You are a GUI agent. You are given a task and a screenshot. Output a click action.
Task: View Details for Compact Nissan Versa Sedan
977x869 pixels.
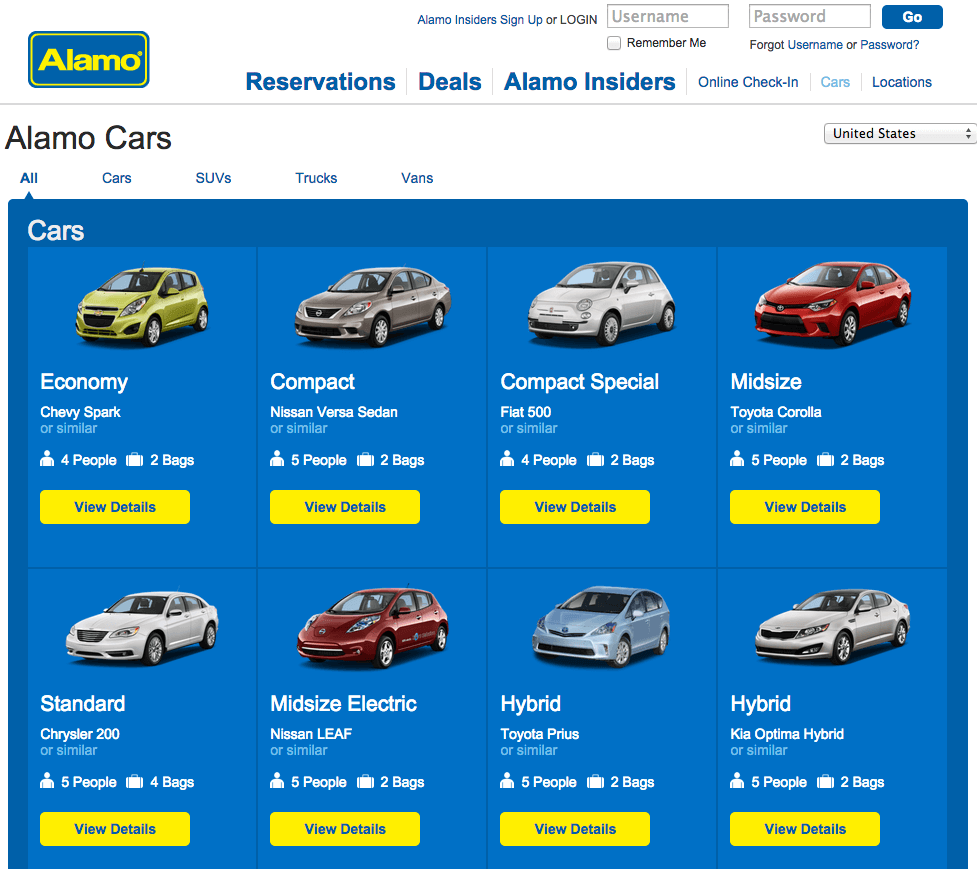[x=345, y=507]
